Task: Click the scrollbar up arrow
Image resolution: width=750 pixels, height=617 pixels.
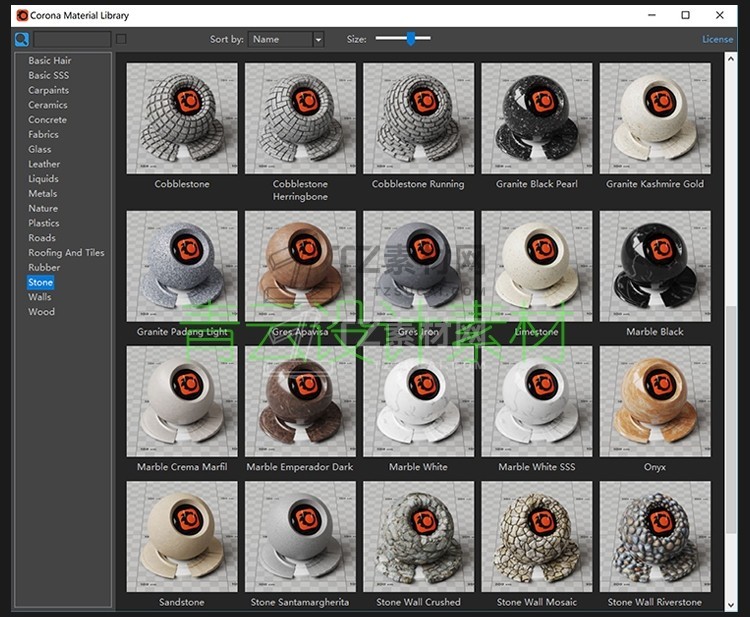Action: (730, 59)
